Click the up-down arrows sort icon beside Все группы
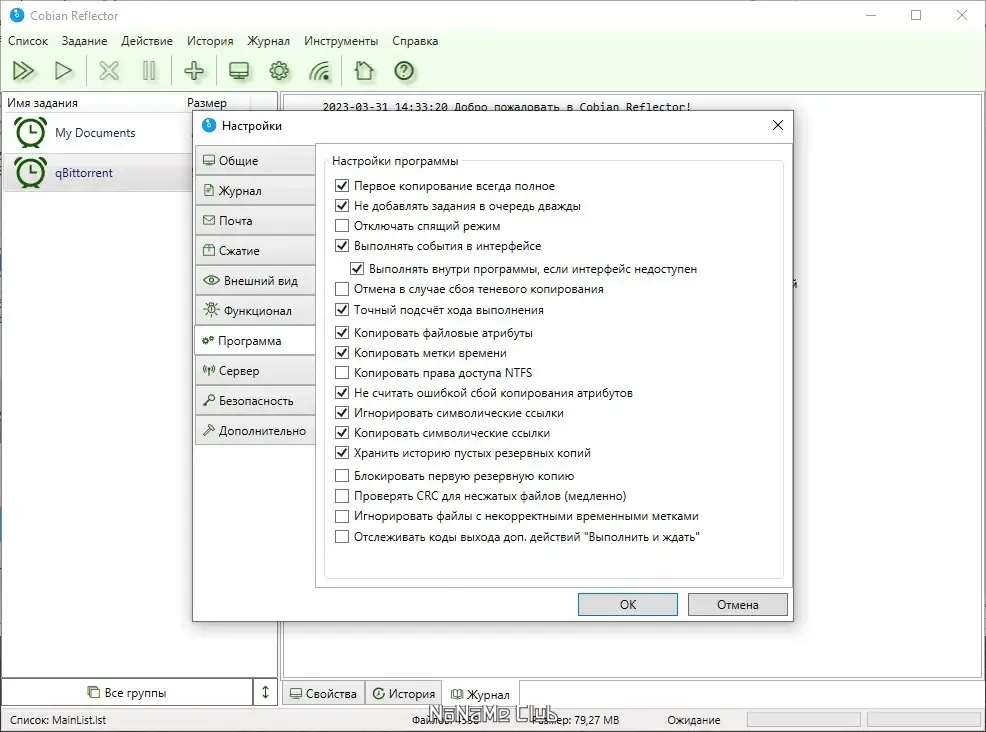Image resolution: width=986 pixels, height=732 pixels. (x=265, y=692)
